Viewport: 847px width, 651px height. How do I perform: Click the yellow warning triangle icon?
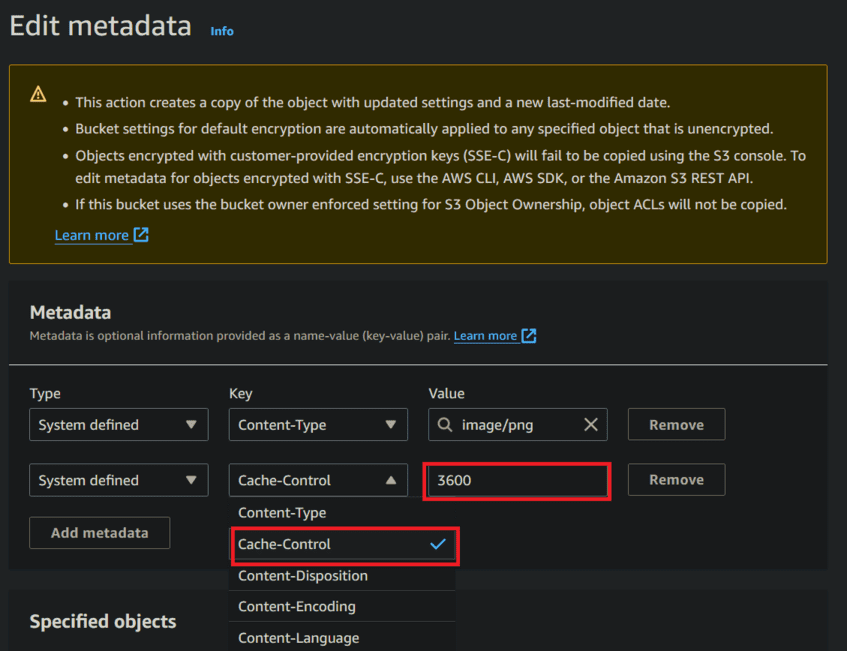[38, 95]
